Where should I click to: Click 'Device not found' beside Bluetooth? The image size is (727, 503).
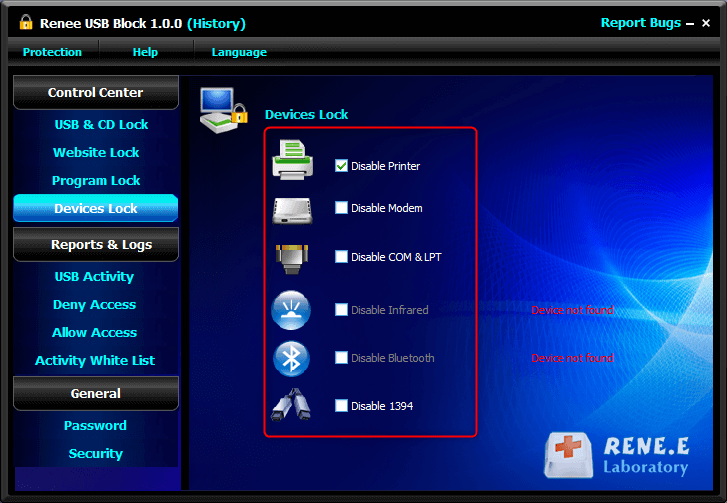tap(572, 358)
